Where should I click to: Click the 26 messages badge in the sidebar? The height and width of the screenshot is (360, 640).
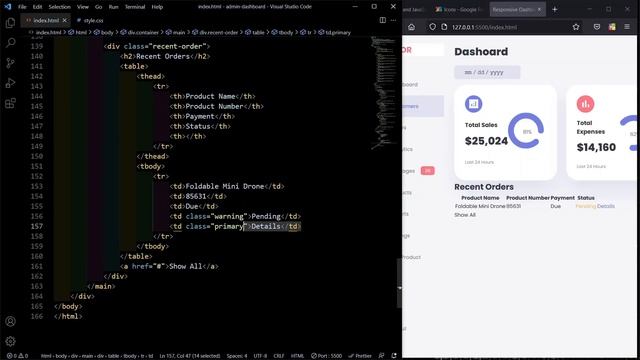click(x=427, y=171)
